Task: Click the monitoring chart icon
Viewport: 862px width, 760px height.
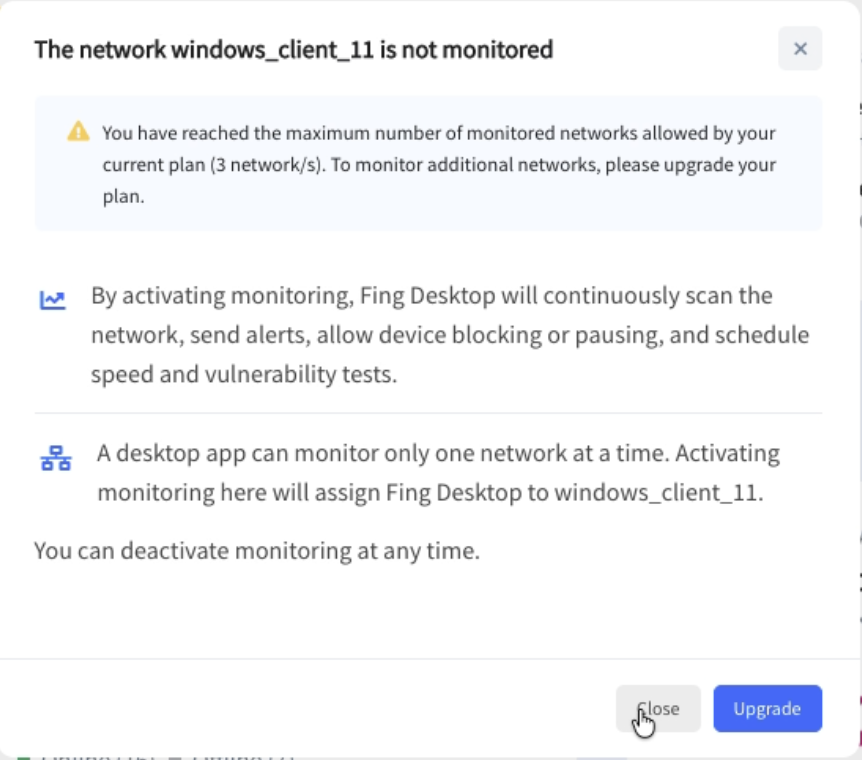Action: point(51,299)
